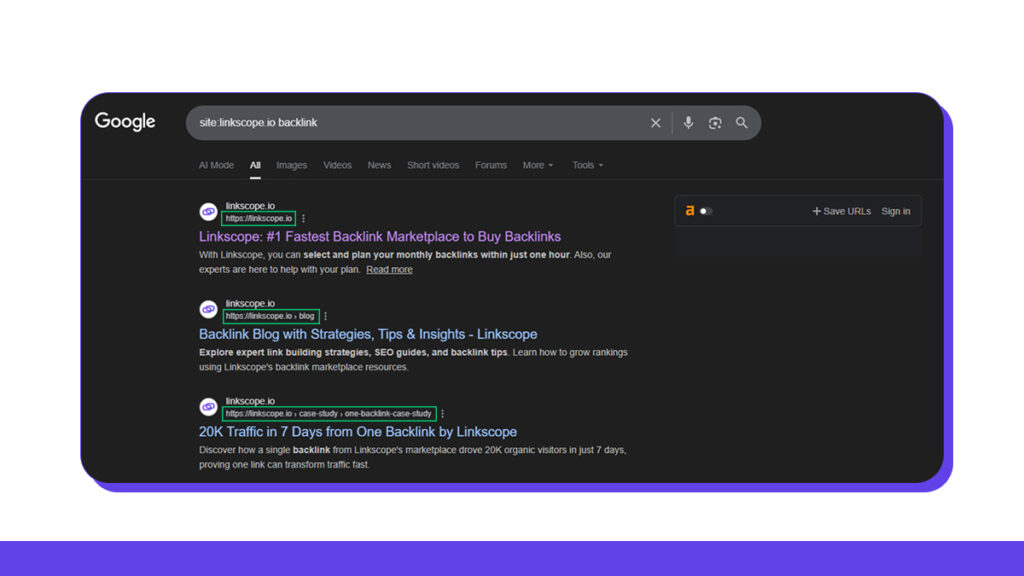Select the News search tab
The image size is (1024, 576).
click(379, 165)
